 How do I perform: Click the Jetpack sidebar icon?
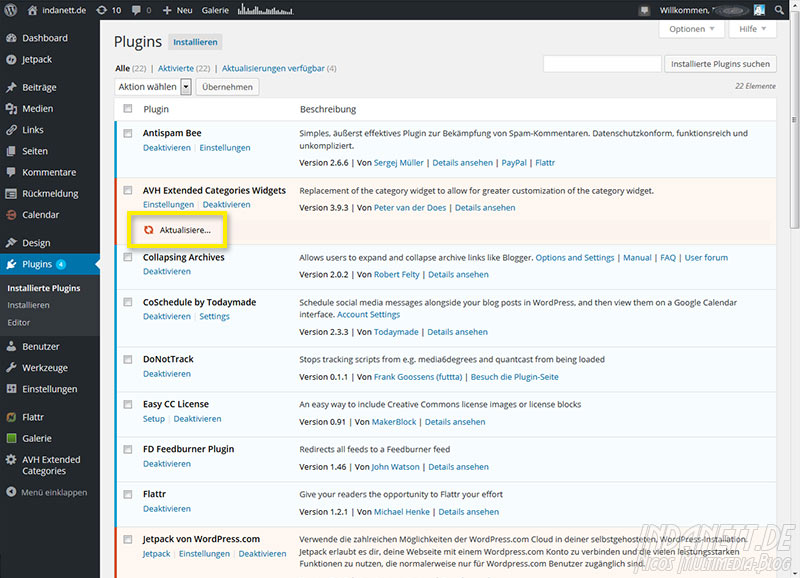point(11,59)
